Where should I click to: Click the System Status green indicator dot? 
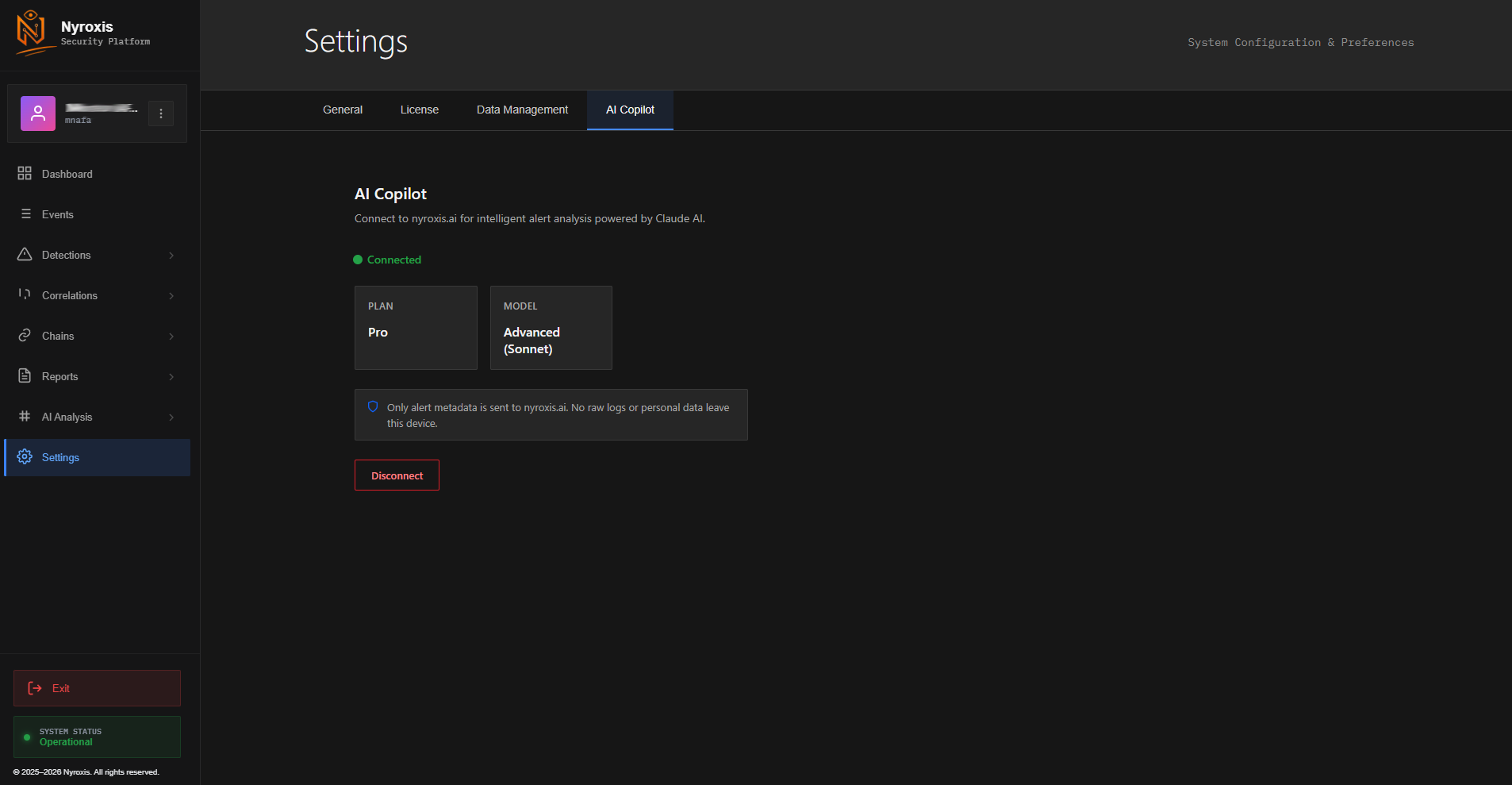pos(27,737)
